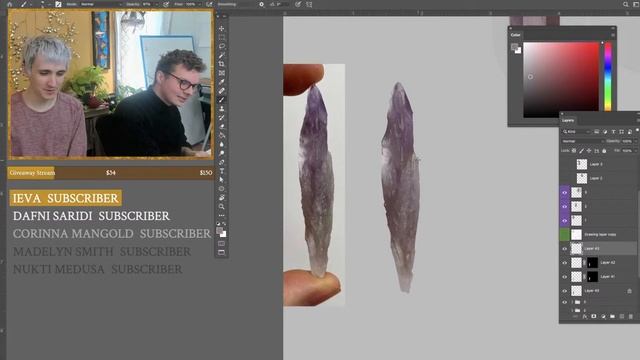Open brush Opacity dropdown arrow in options bar
The image size is (640, 360).
click(157, 4)
